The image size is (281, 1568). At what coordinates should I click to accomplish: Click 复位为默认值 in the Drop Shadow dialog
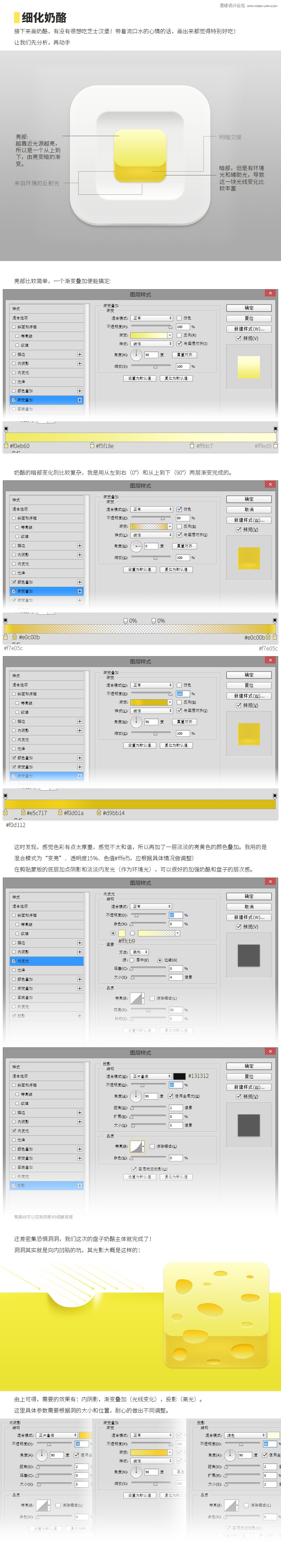[176, 1176]
